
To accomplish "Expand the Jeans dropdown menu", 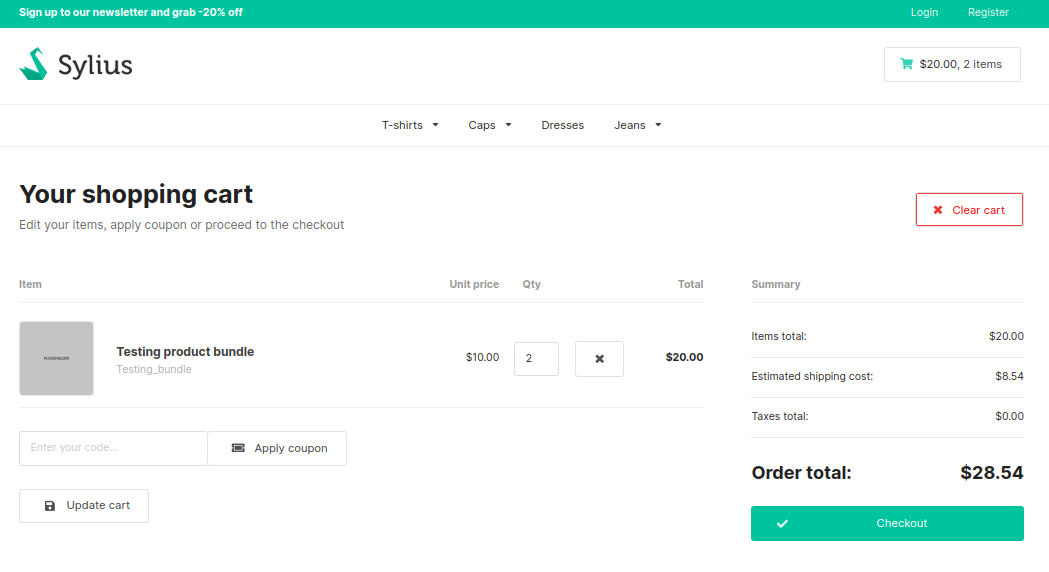I will (x=637, y=125).
